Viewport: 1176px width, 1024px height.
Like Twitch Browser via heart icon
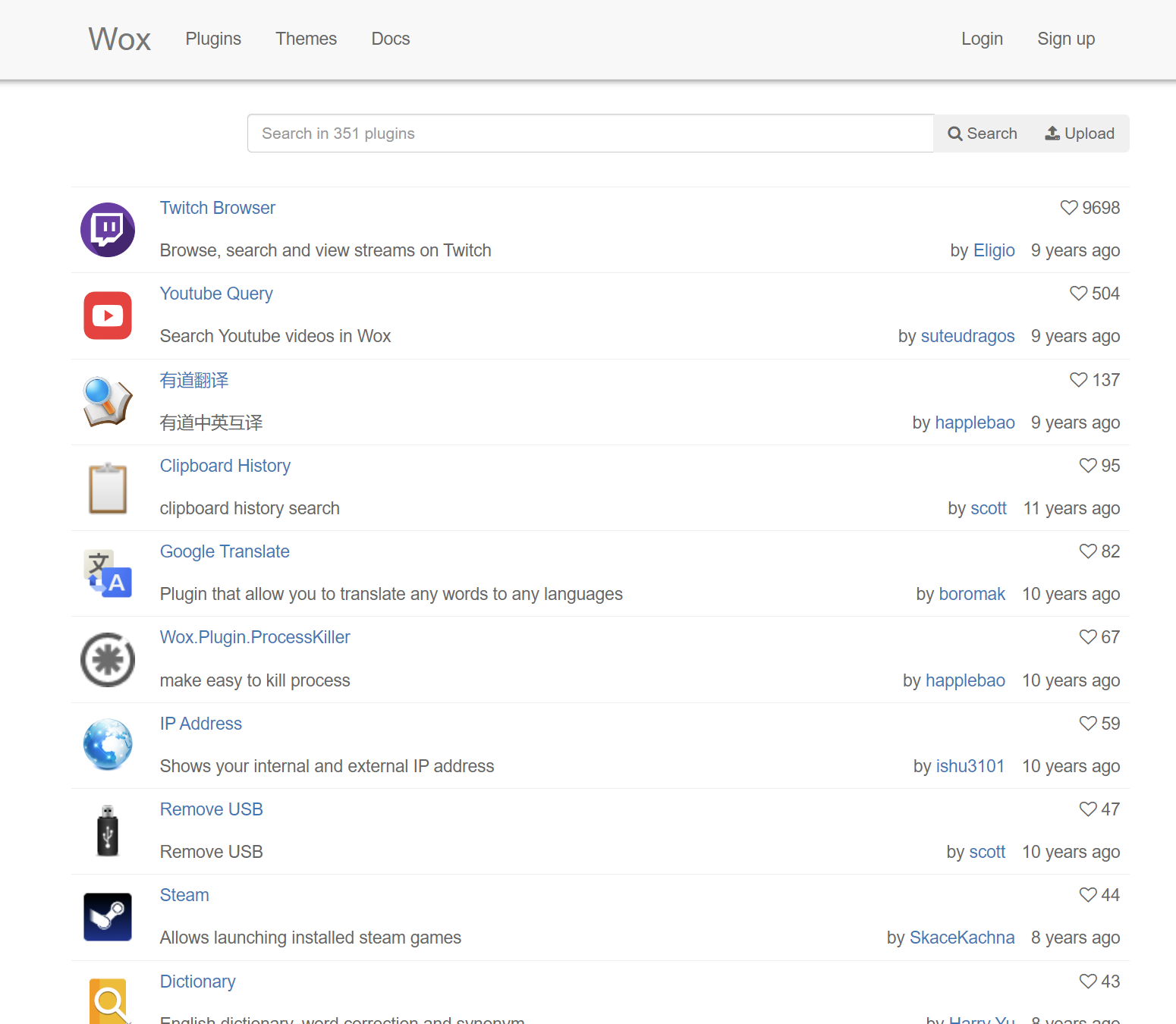pyautogui.click(x=1068, y=208)
